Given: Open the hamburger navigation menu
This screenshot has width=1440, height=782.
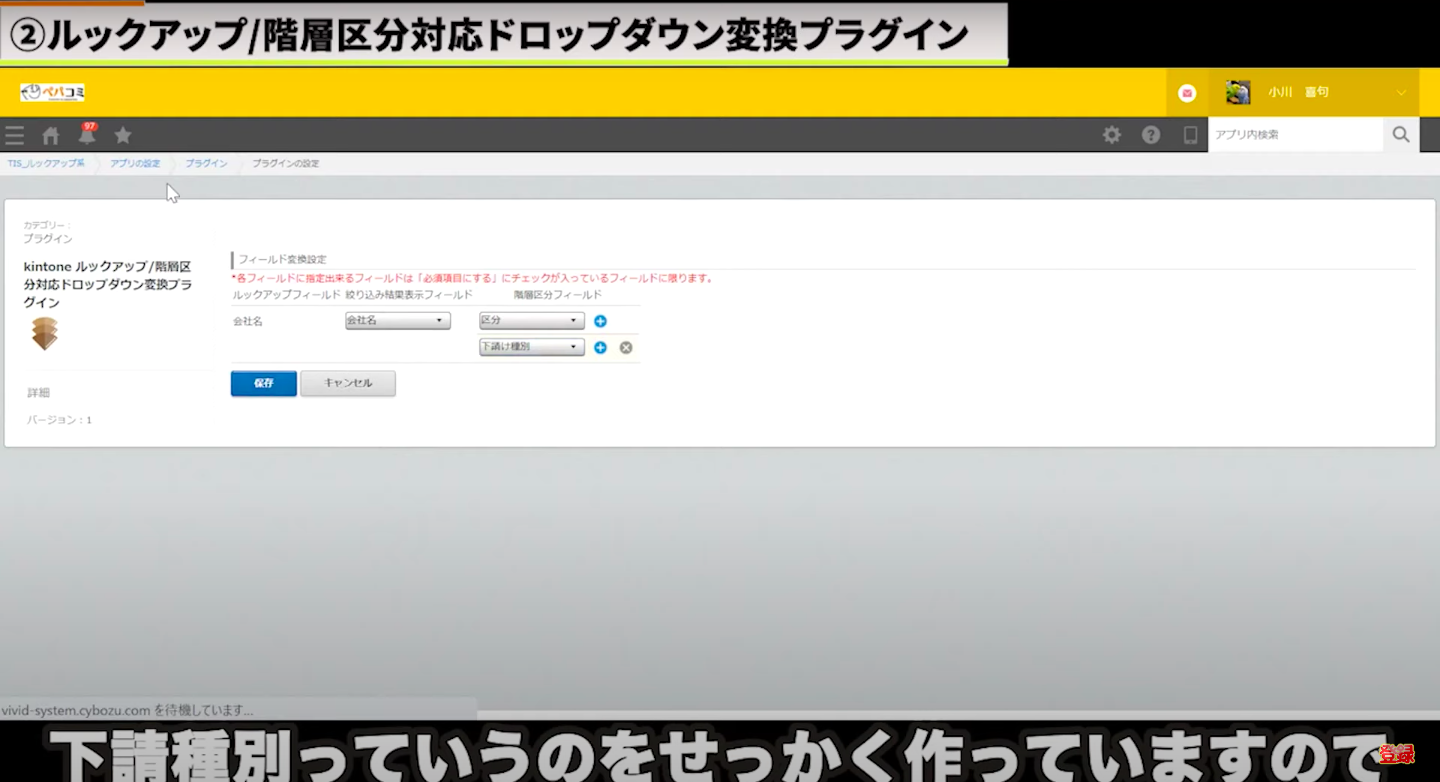Looking at the screenshot, I should pyautogui.click(x=14, y=135).
